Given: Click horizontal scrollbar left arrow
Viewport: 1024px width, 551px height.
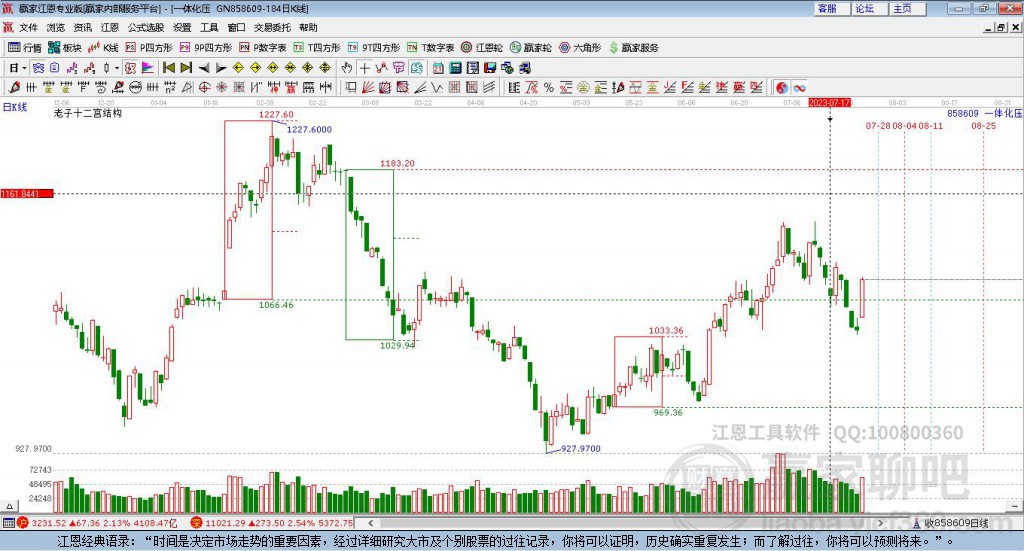Looking at the screenshot, I should 371,523.
